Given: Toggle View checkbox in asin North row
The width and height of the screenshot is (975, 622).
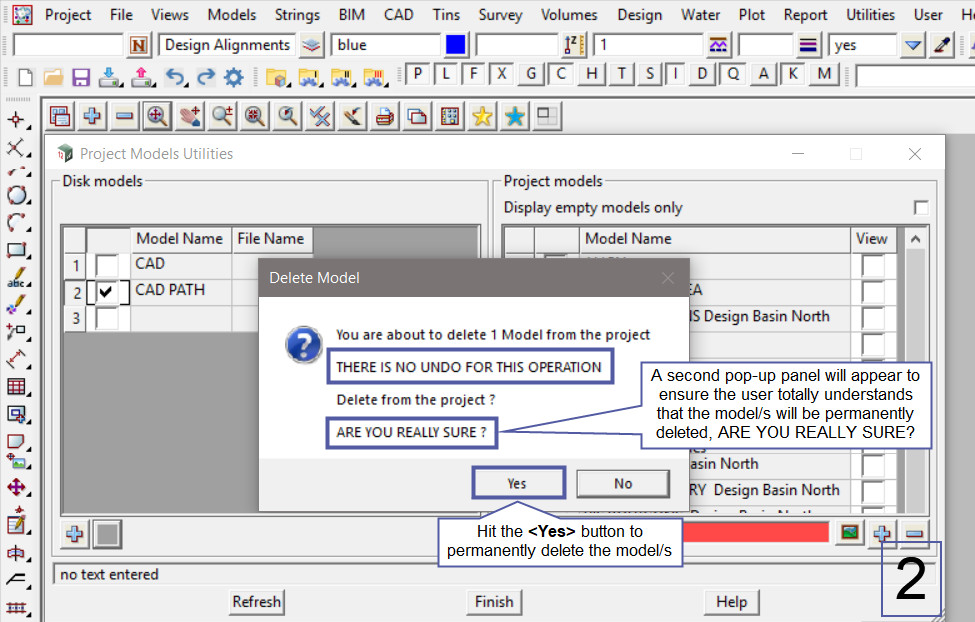Looking at the screenshot, I should pos(873,465).
